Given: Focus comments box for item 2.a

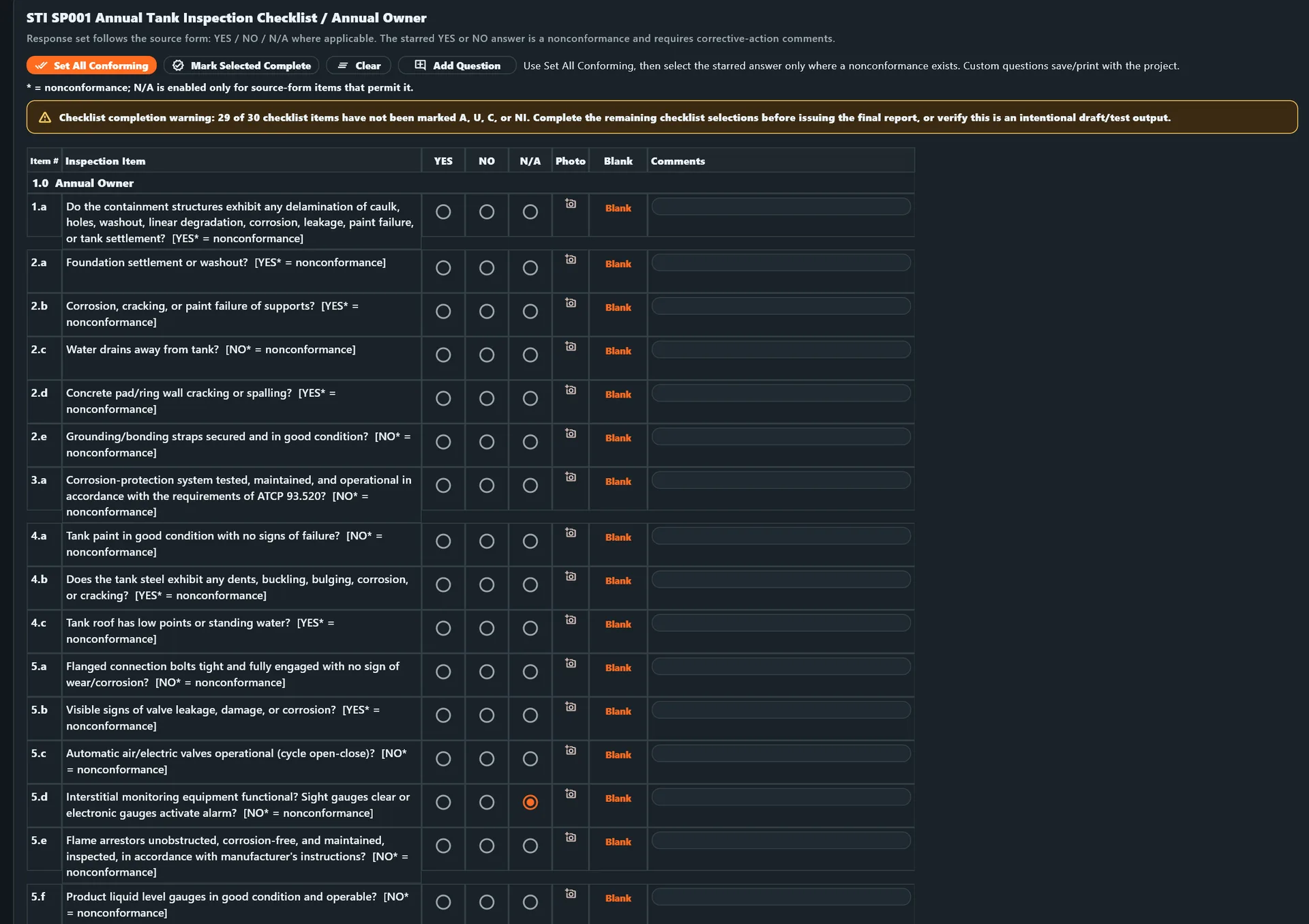Looking at the screenshot, I should click(781, 263).
